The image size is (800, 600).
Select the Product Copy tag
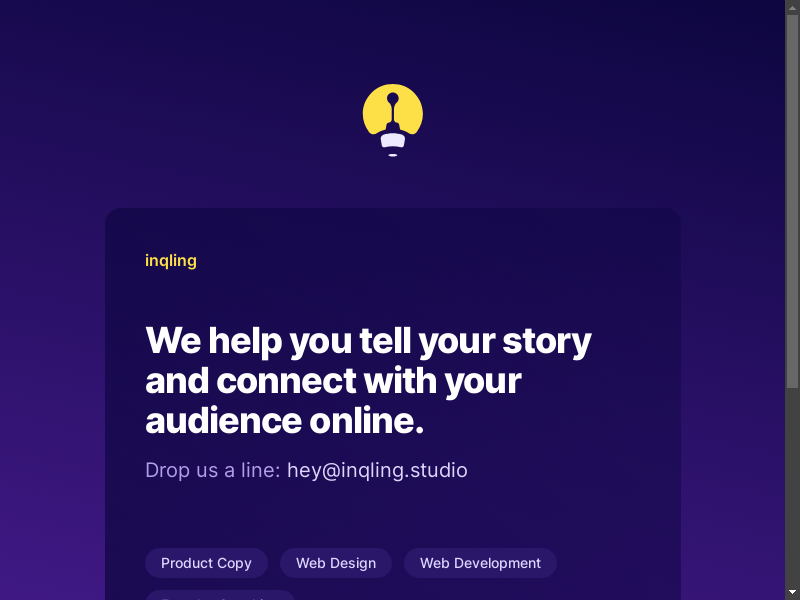click(x=207, y=563)
